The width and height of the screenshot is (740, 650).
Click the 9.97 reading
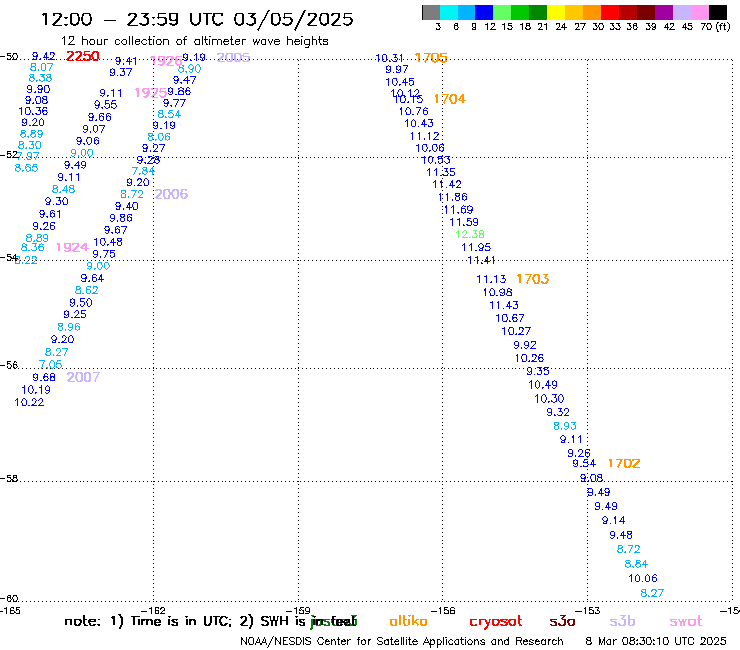[397, 70]
